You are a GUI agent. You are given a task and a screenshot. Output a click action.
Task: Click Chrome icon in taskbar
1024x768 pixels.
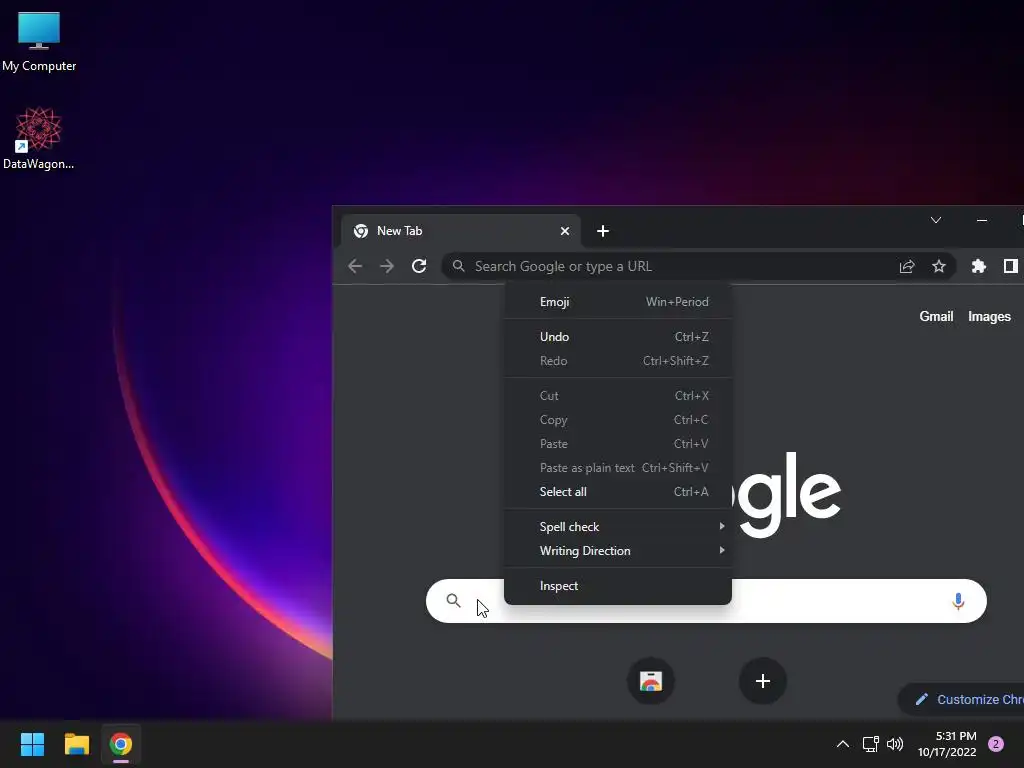click(121, 744)
